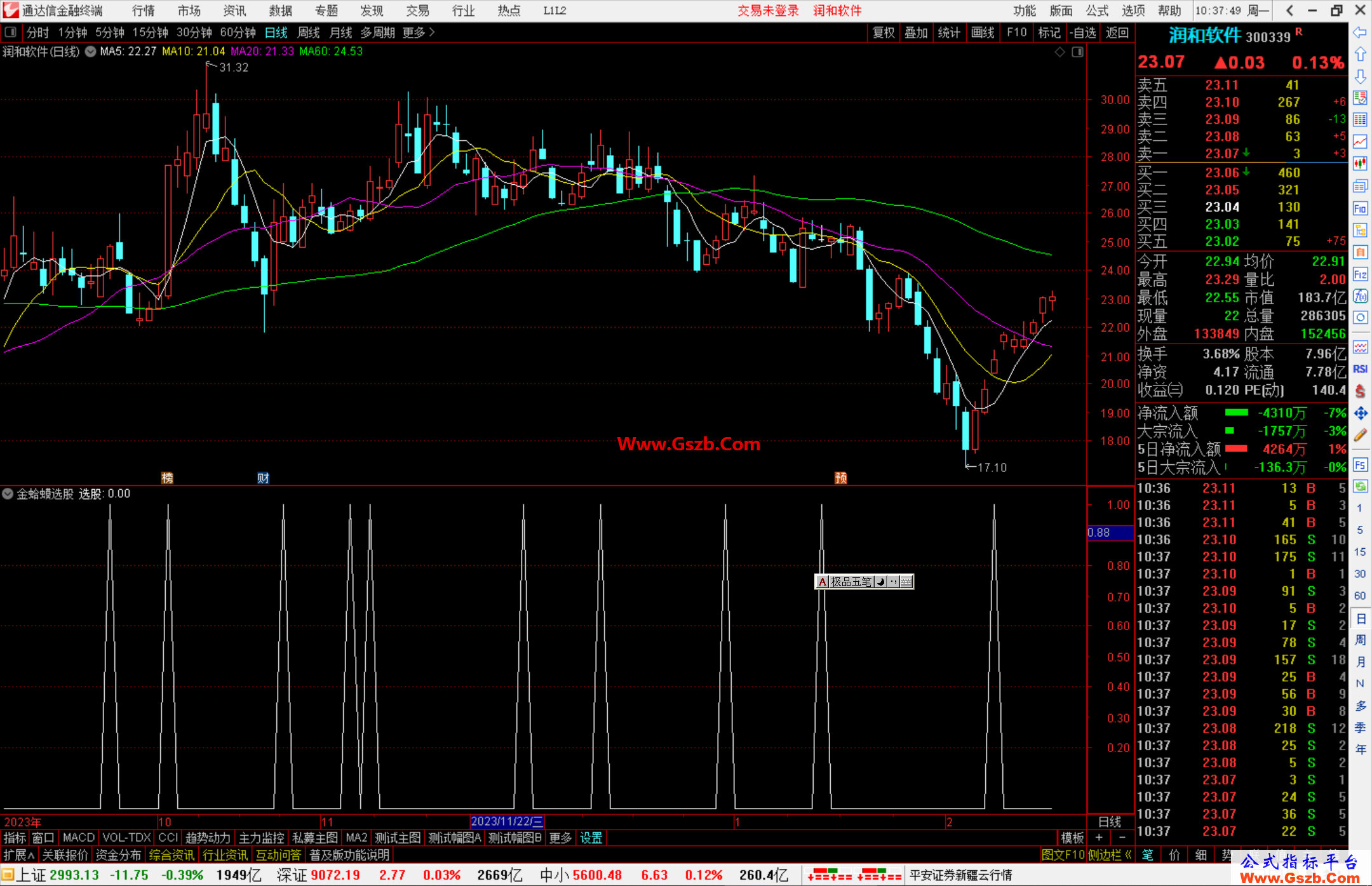Click the minus zoom button beside 模板

click(1122, 838)
